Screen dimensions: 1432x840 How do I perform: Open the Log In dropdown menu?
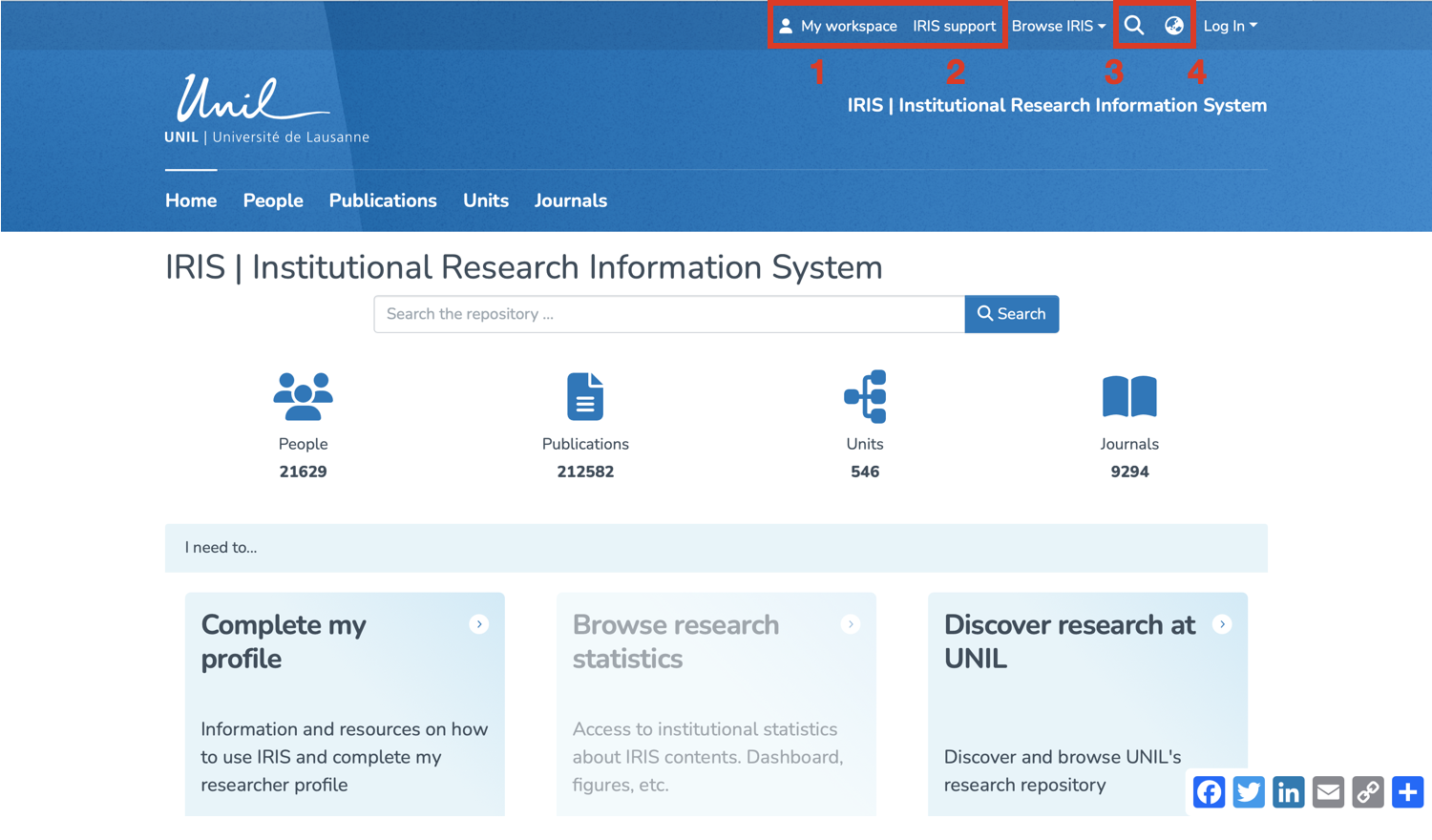(1230, 26)
